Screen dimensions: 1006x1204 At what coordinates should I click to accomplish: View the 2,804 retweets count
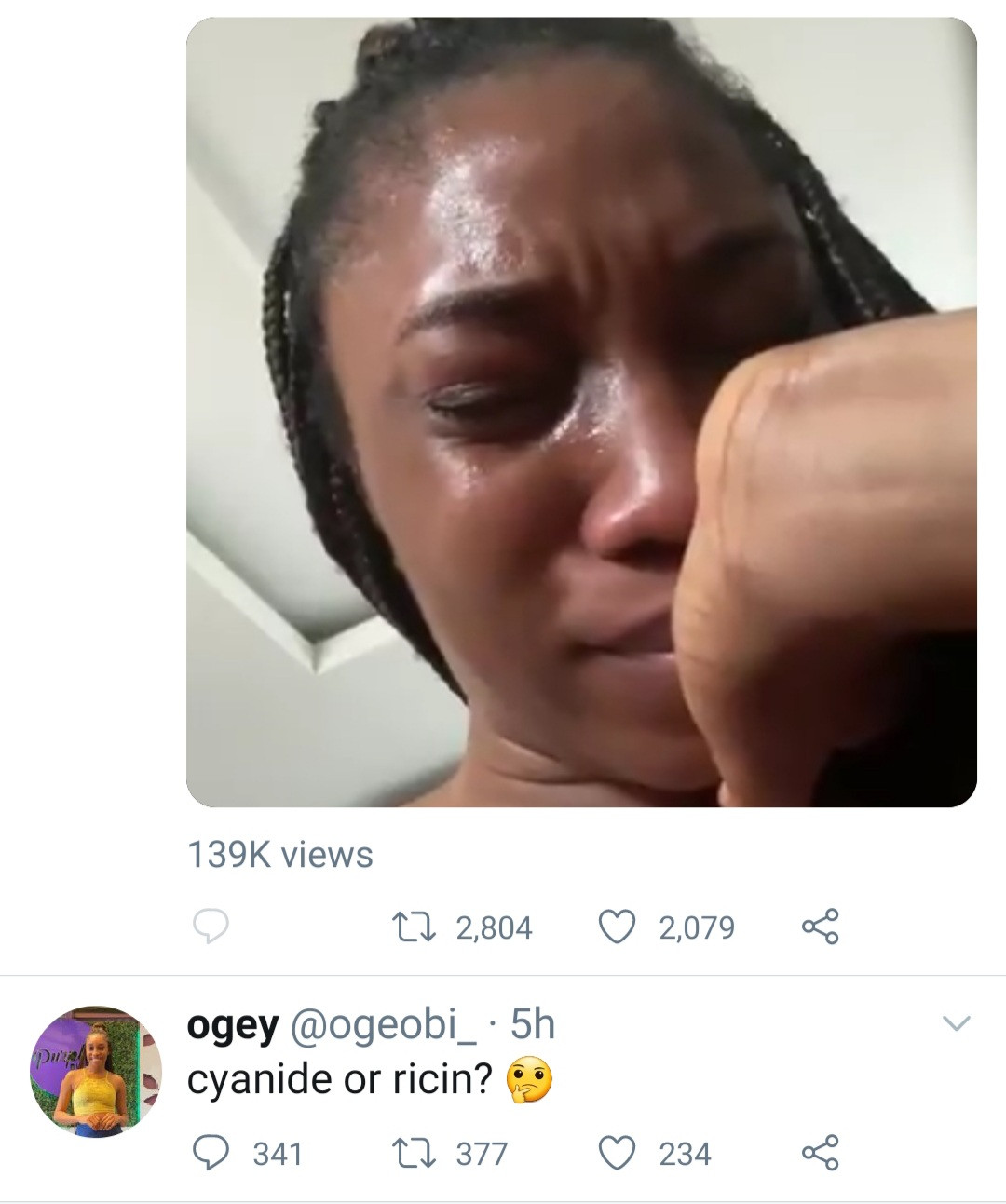(x=494, y=927)
